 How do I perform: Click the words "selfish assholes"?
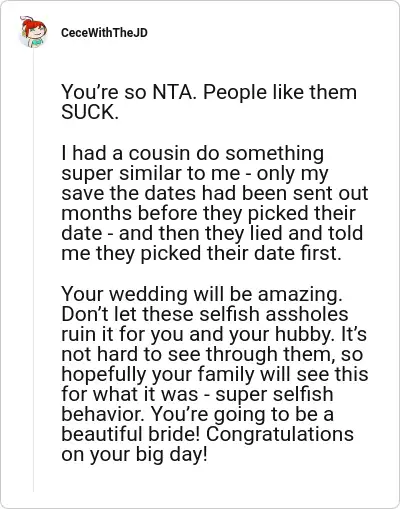click(273, 314)
